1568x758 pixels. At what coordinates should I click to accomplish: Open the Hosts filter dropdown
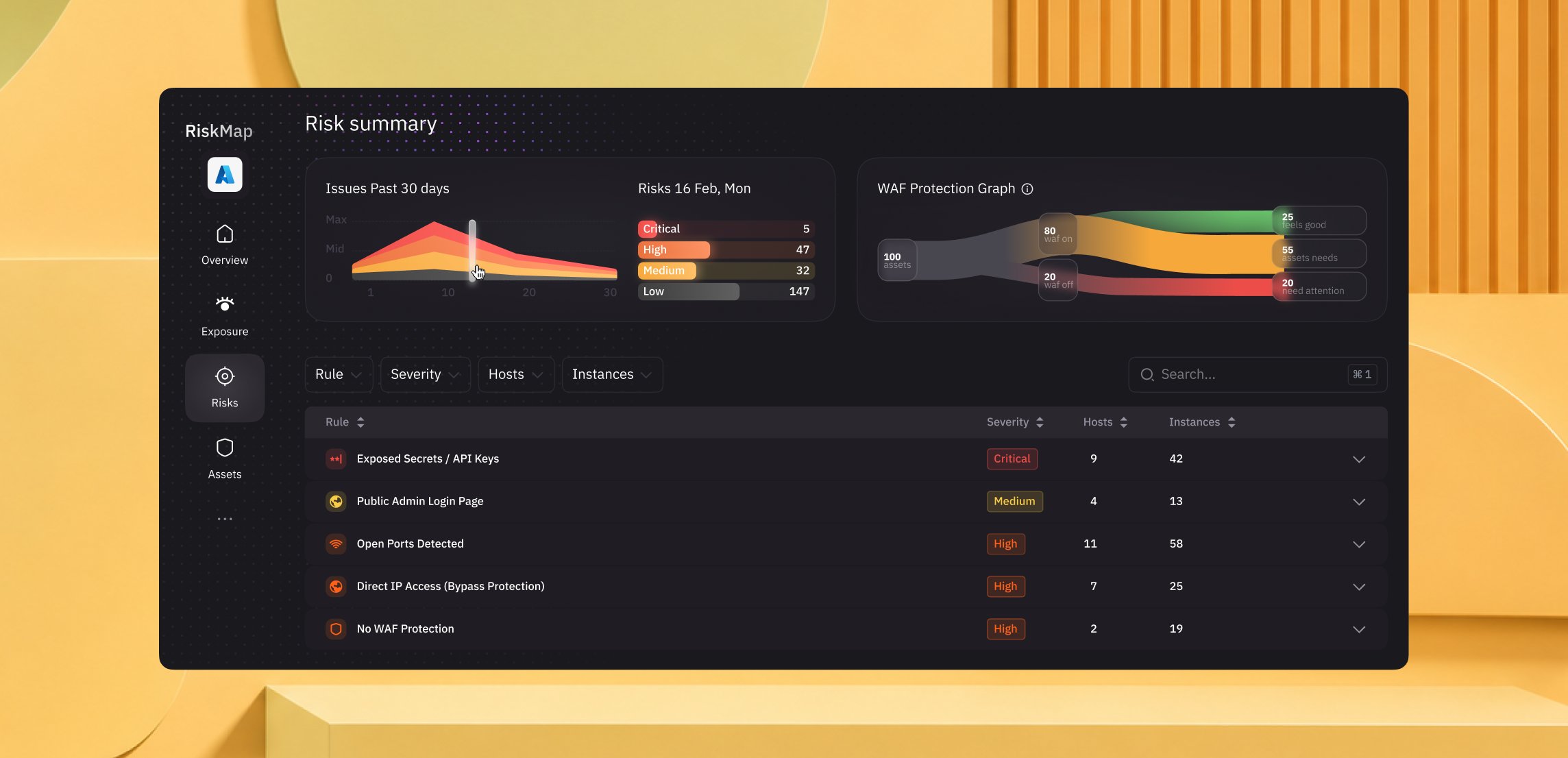click(516, 375)
